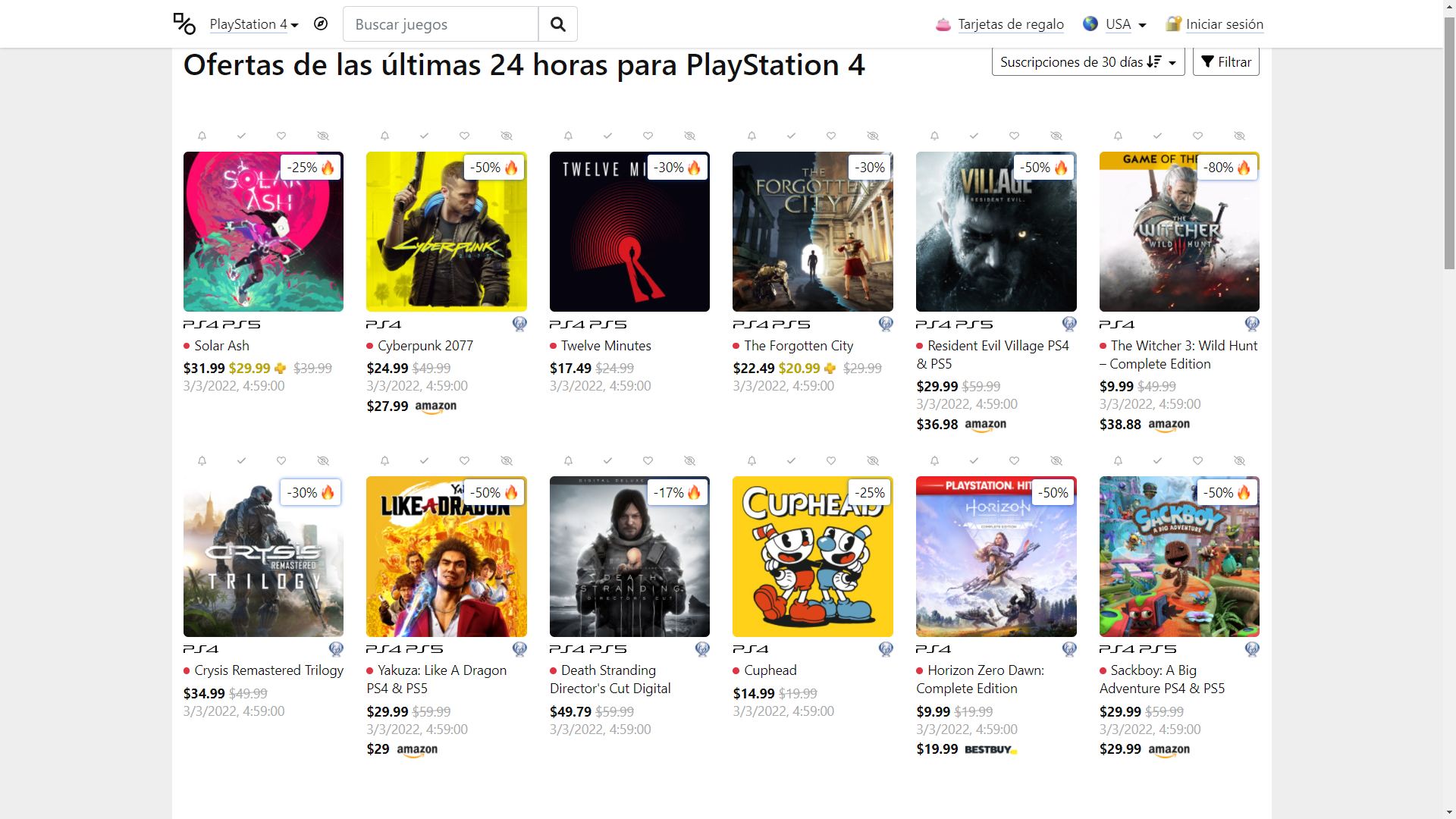Click wishlist heart above Sackboy cover
The image size is (1456, 819).
pyautogui.click(x=1197, y=460)
